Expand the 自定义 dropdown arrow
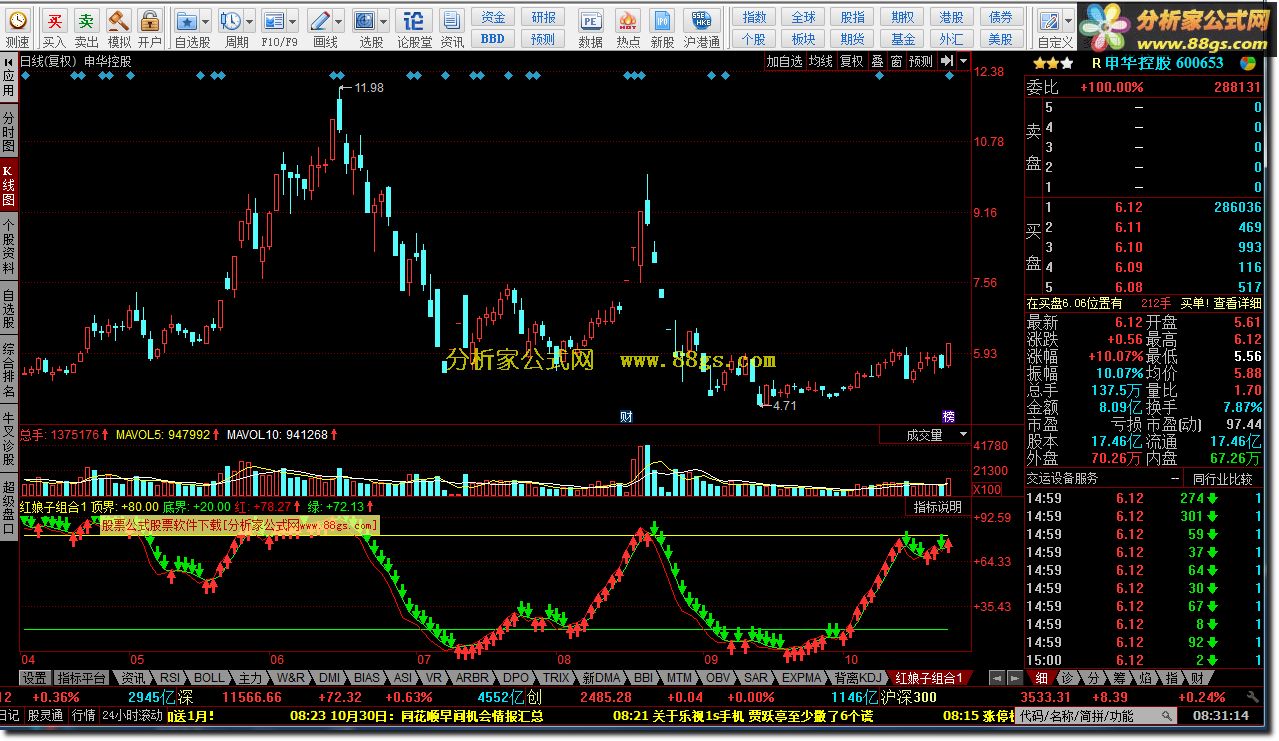This screenshot has height=741, width=1279. (x=1067, y=21)
